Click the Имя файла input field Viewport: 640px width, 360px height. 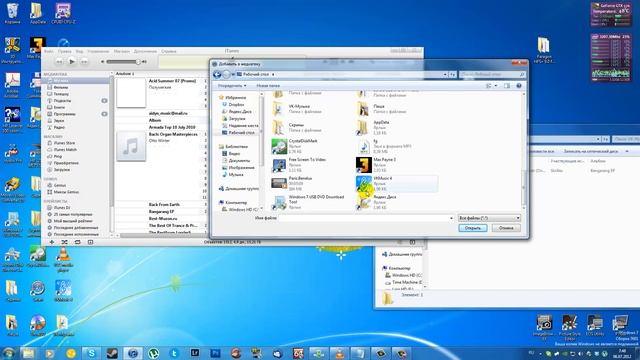click(x=366, y=218)
